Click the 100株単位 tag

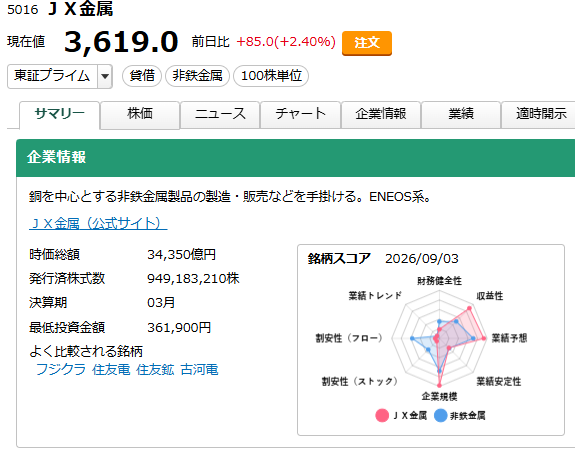pyautogui.click(x=271, y=76)
